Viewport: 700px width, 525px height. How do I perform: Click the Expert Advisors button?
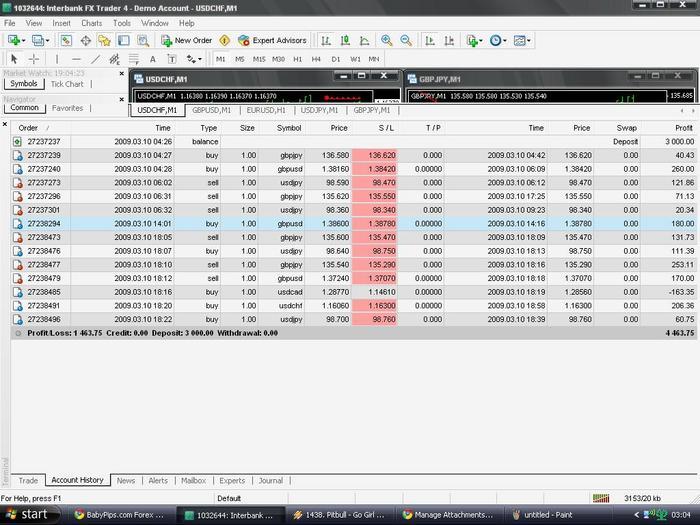[272, 41]
